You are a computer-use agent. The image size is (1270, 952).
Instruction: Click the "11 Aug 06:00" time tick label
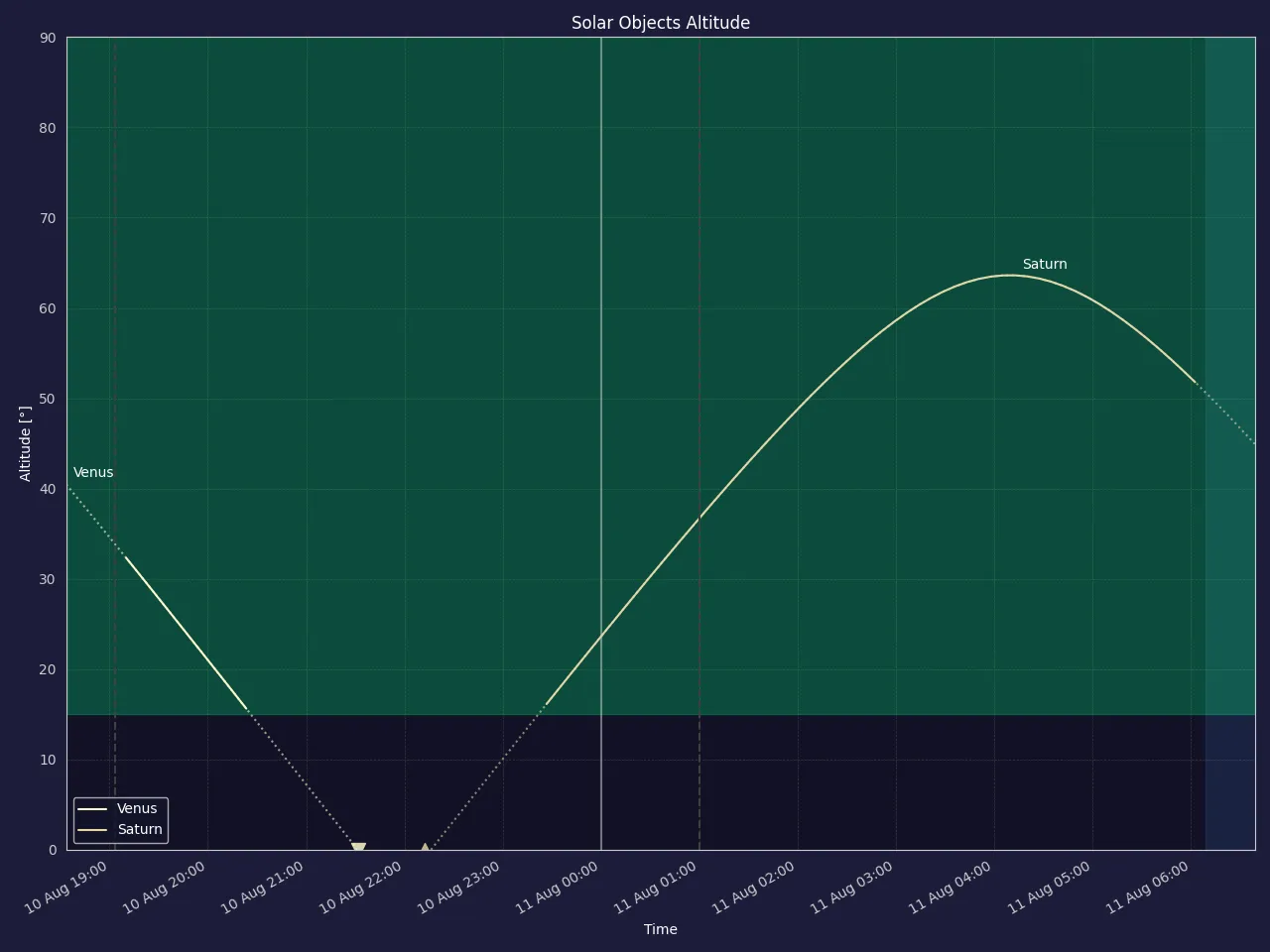click(x=1148, y=888)
